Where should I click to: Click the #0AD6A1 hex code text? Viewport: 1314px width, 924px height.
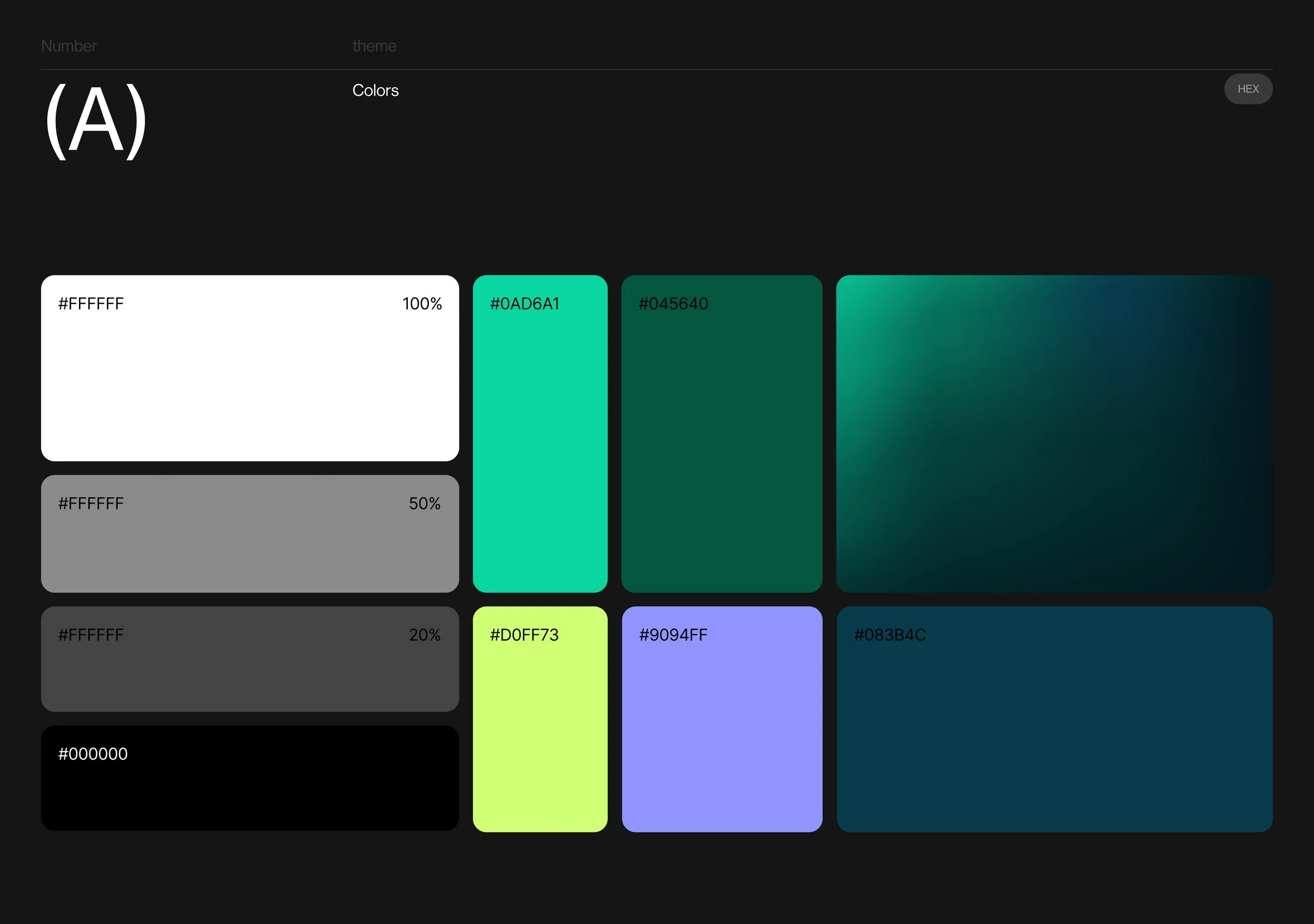[524, 304]
